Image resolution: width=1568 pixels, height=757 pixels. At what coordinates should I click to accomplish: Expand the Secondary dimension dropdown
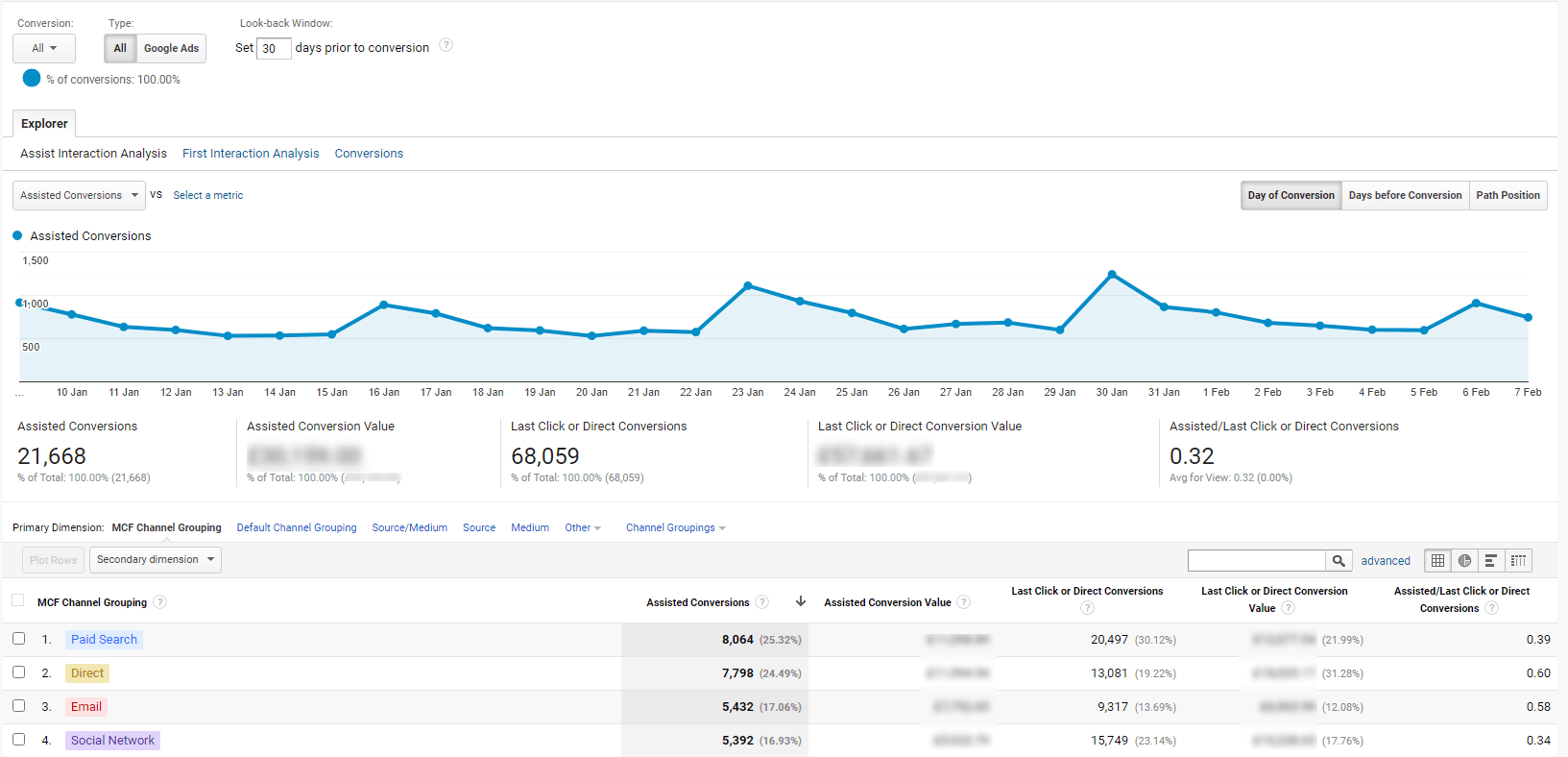pos(155,560)
